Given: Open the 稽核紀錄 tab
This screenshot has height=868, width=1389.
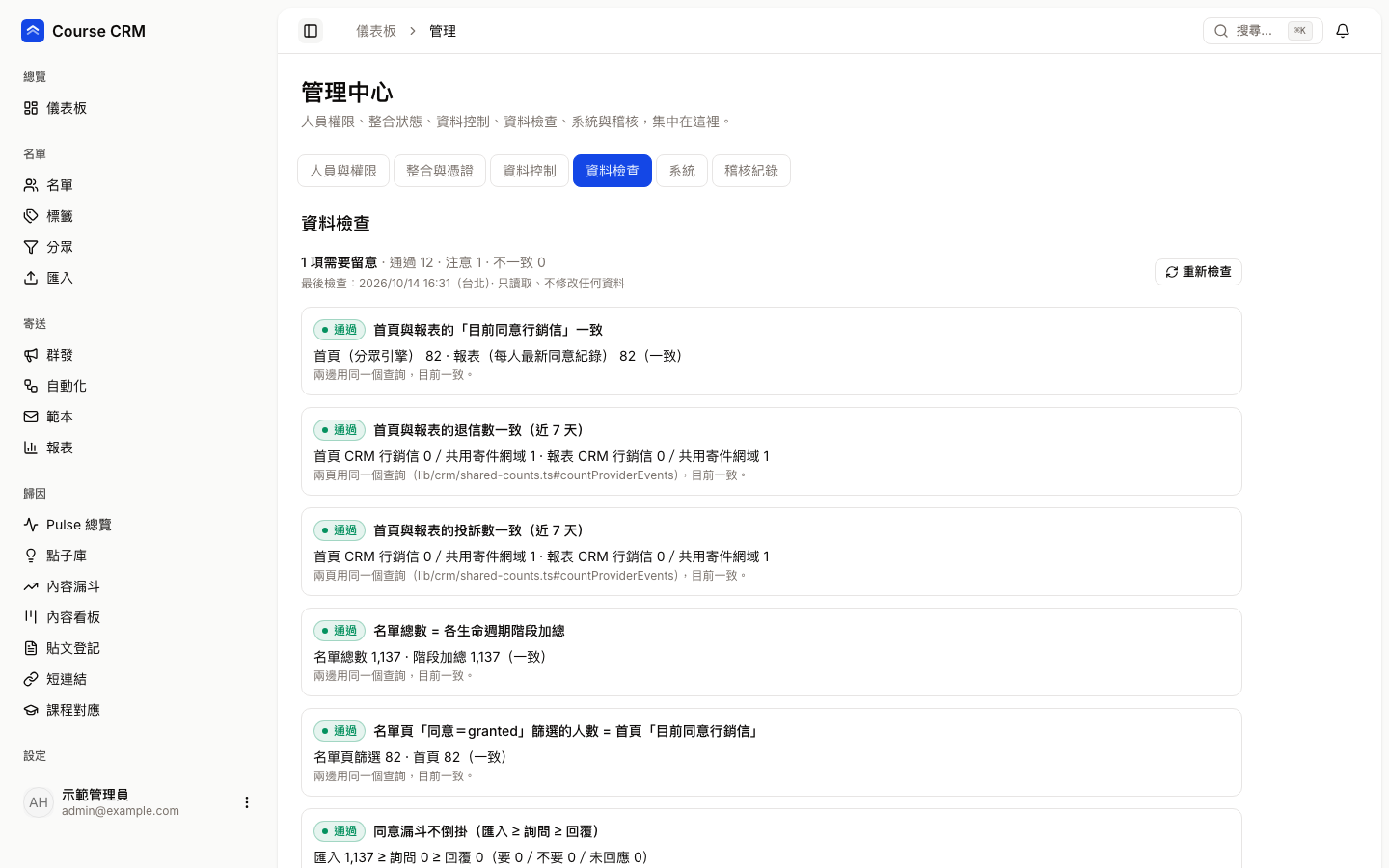Looking at the screenshot, I should (x=751, y=171).
